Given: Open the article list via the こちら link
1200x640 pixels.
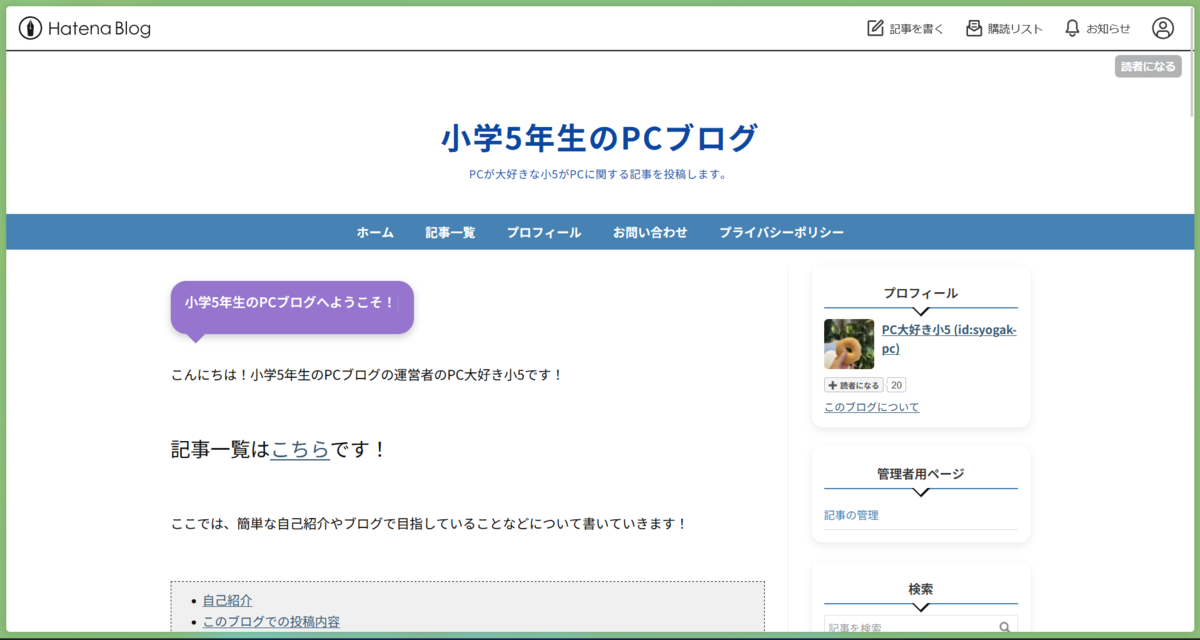Looking at the screenshot, I should 299,449.
